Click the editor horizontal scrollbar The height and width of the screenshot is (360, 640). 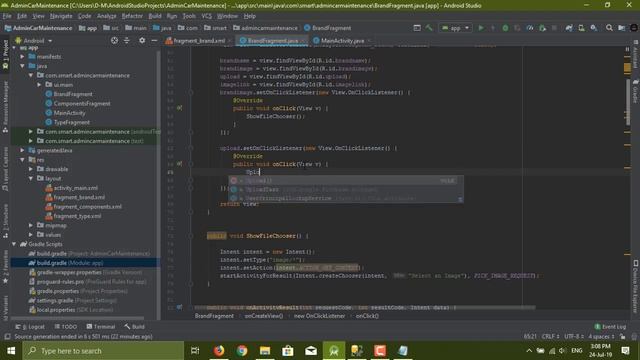[x=364, y=307]
